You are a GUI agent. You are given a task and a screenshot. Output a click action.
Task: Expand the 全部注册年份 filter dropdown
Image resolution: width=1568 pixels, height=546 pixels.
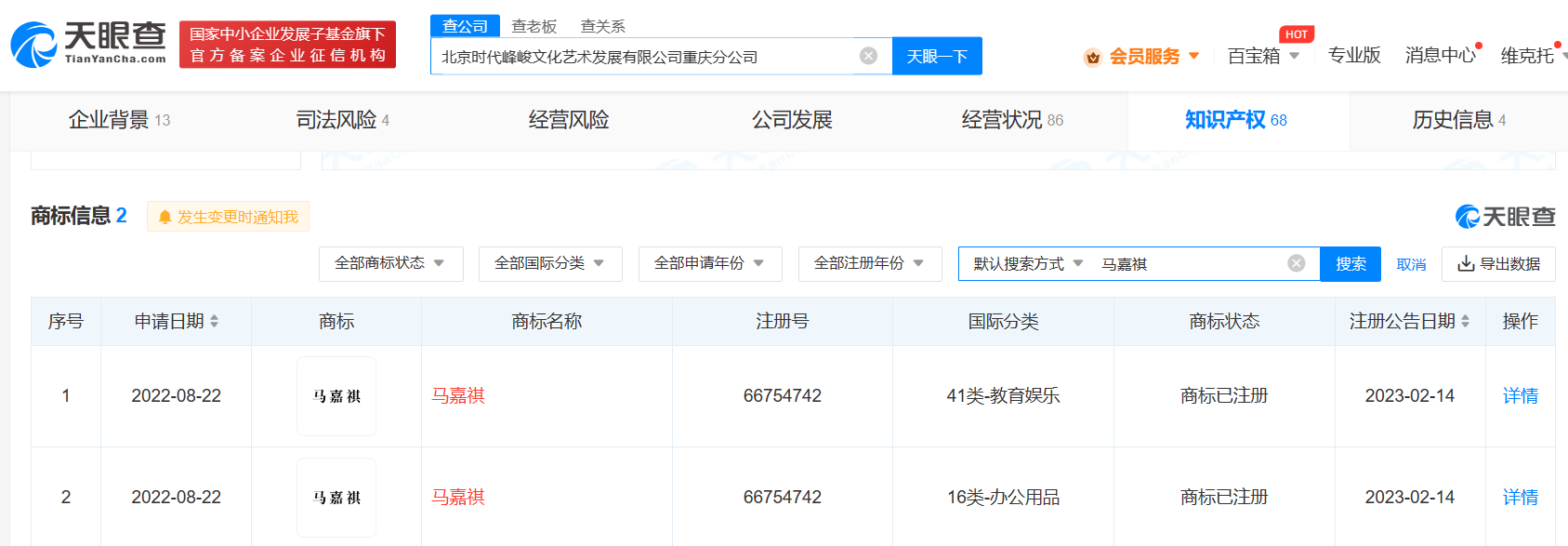coord(870,263)
